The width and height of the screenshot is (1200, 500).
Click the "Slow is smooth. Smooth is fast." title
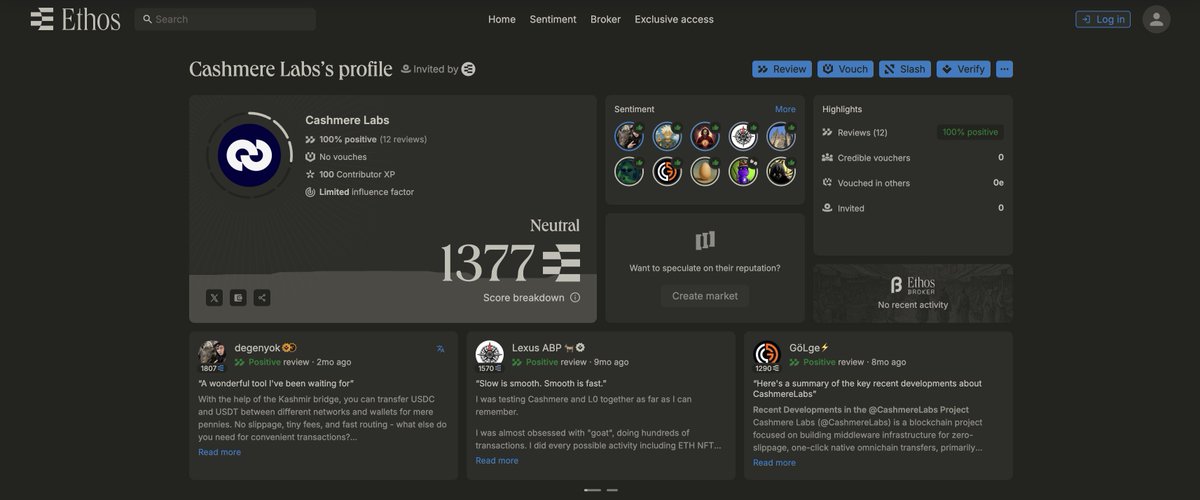[x=541, y=383]
